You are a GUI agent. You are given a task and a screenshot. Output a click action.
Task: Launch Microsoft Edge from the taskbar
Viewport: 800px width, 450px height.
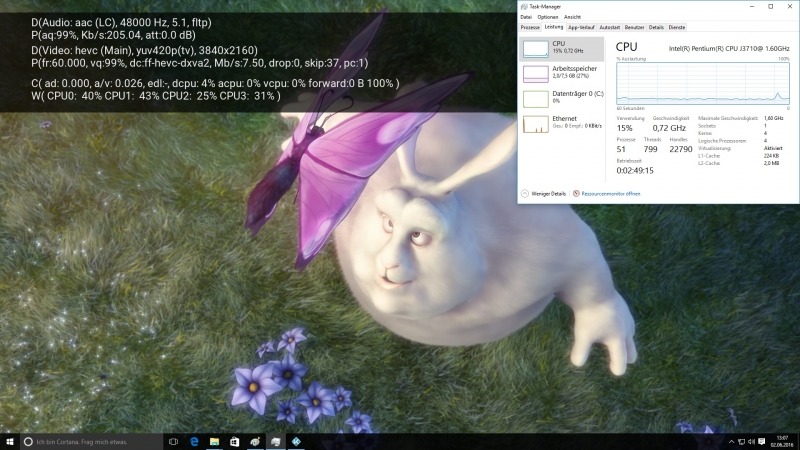tap(194, 442)
